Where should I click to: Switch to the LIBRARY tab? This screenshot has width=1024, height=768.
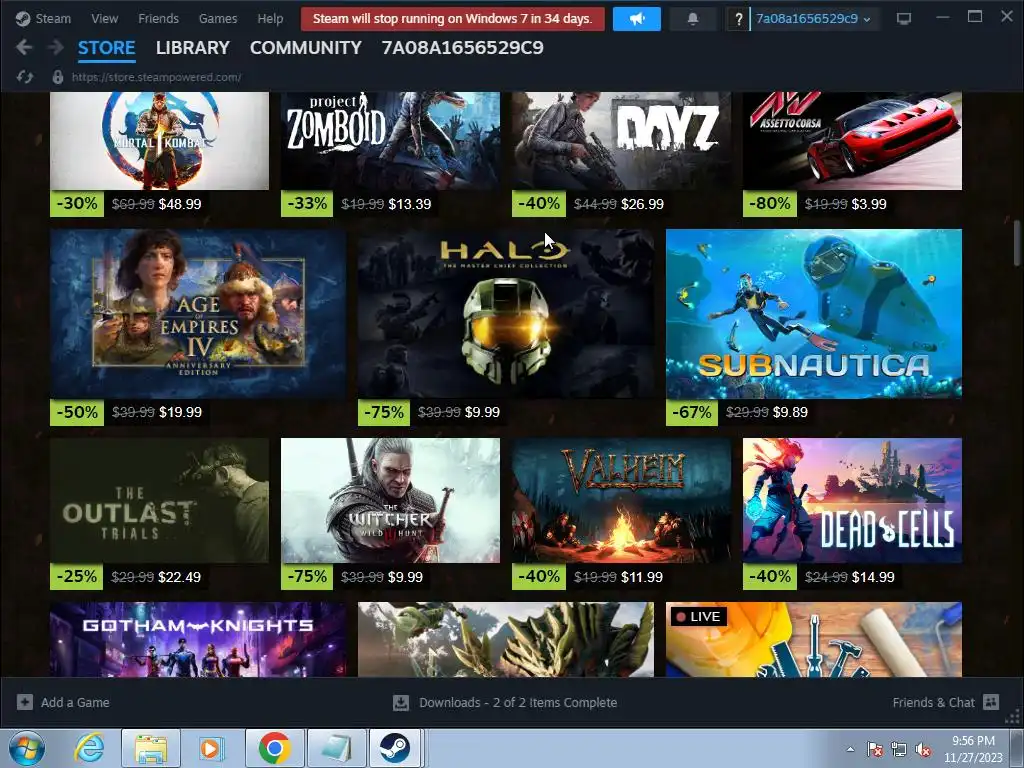[x=193, y=48]
